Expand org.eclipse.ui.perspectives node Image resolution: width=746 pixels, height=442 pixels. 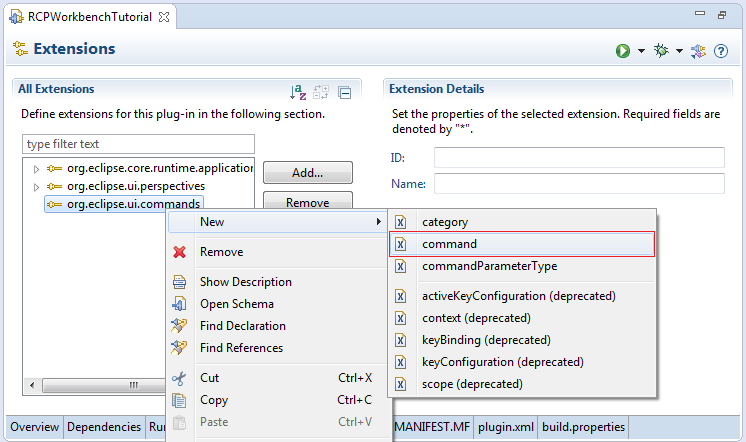point(36,187)
